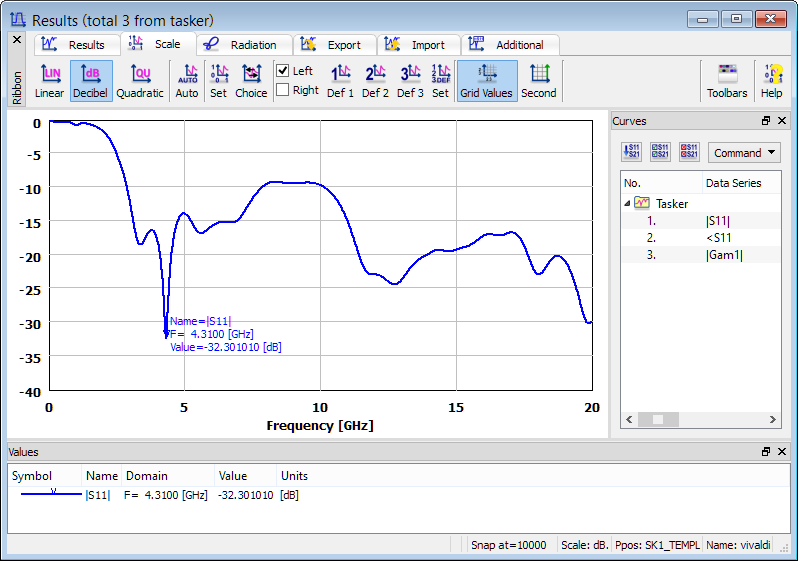This screenshot has width=798, height=561.
Task: Collapse the Ribbon panel
Action: pyautogui.click(x=16, y=40)
